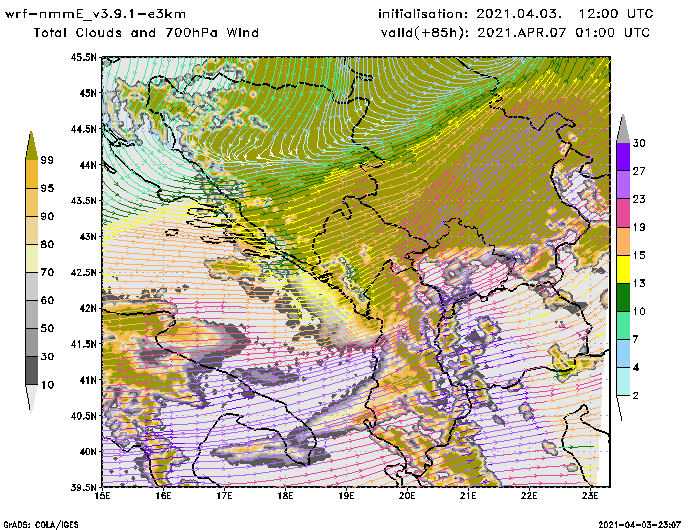This screenshot has width=700, height=530.
Task: Click the 95-99 cloud cover legend swatch
Action: tap(32, 174)
